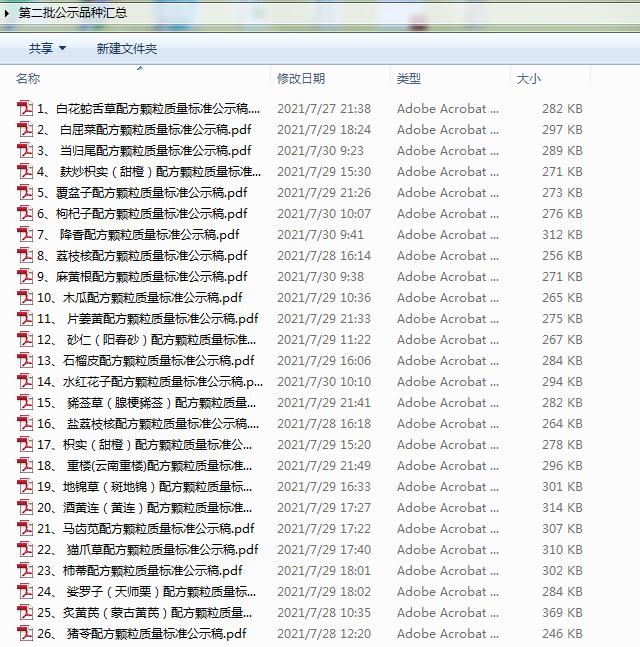The image size is (640, 647).
Task: Select file 23、柿蒂配方颗粒质量标准公示稿.pdf
Action: (139, 571)
